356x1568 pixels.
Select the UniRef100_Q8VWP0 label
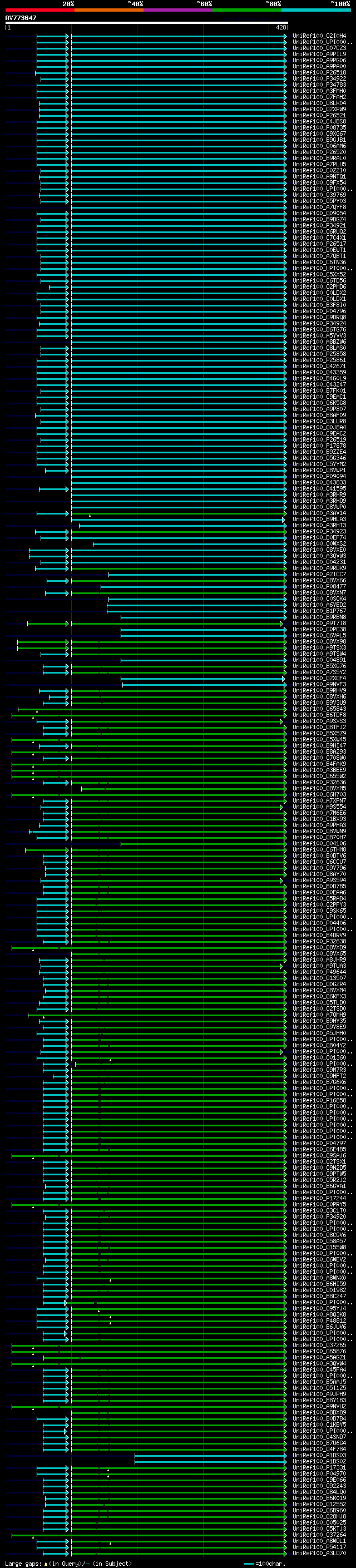pos(319,507)
